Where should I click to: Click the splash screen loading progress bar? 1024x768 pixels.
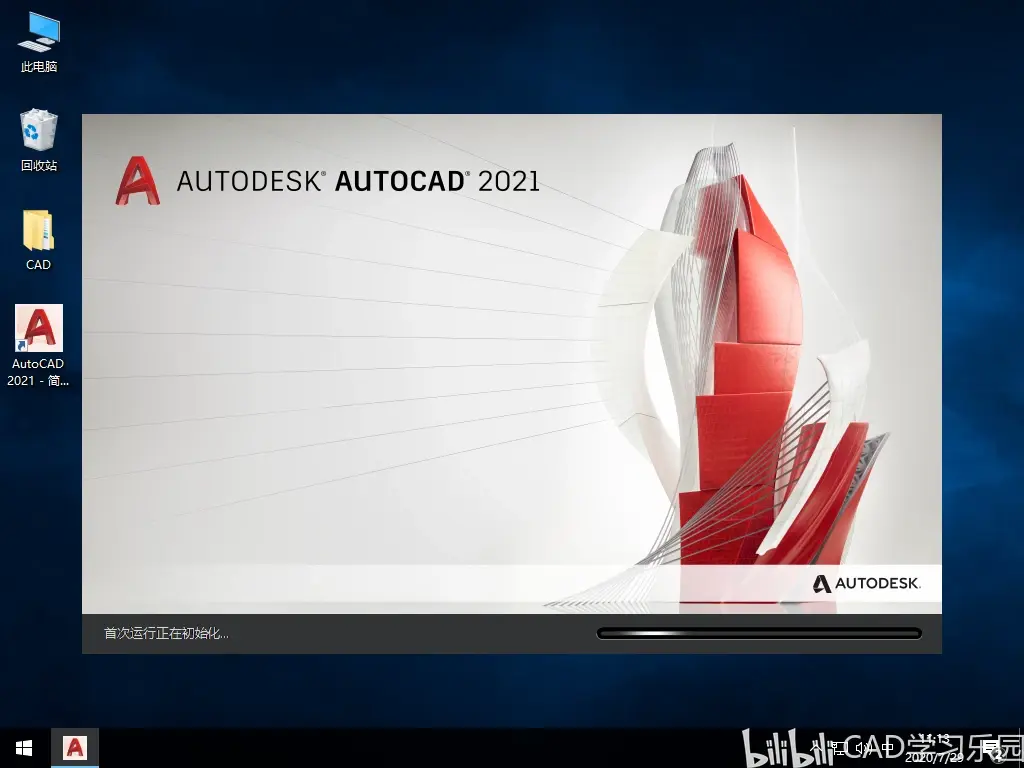[759, 633]
